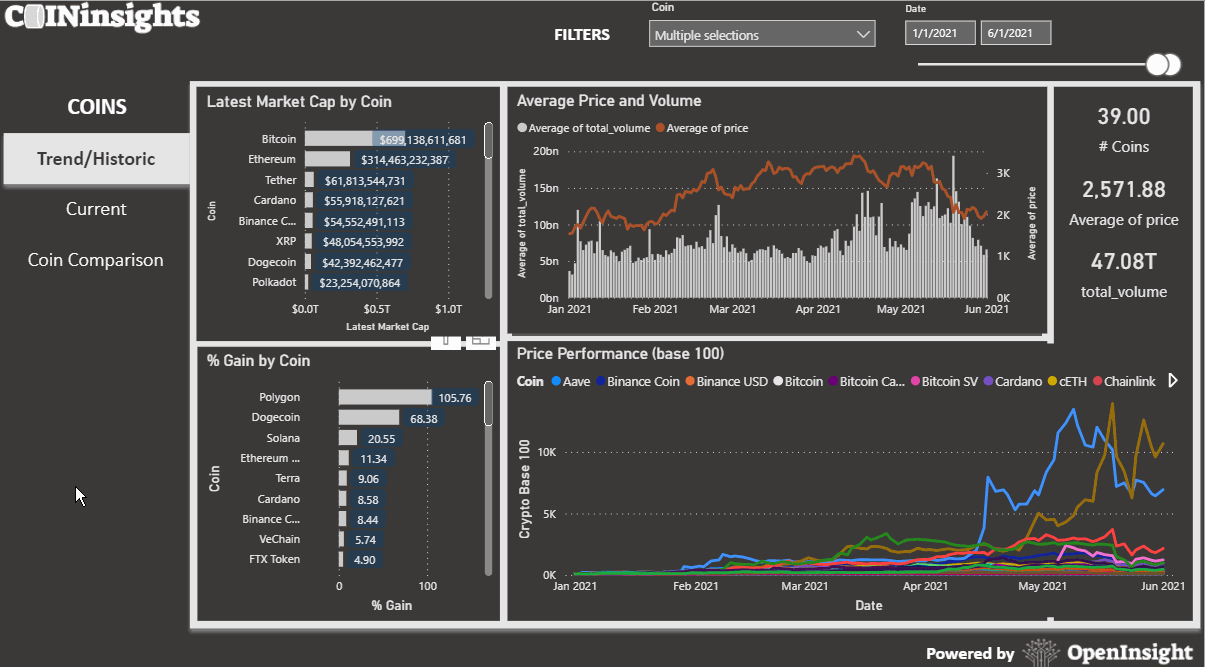This screenshot has height=667, width=1205.
Task: Switch to the Trend/Historic tab
Action: click(x=96, y=159)
